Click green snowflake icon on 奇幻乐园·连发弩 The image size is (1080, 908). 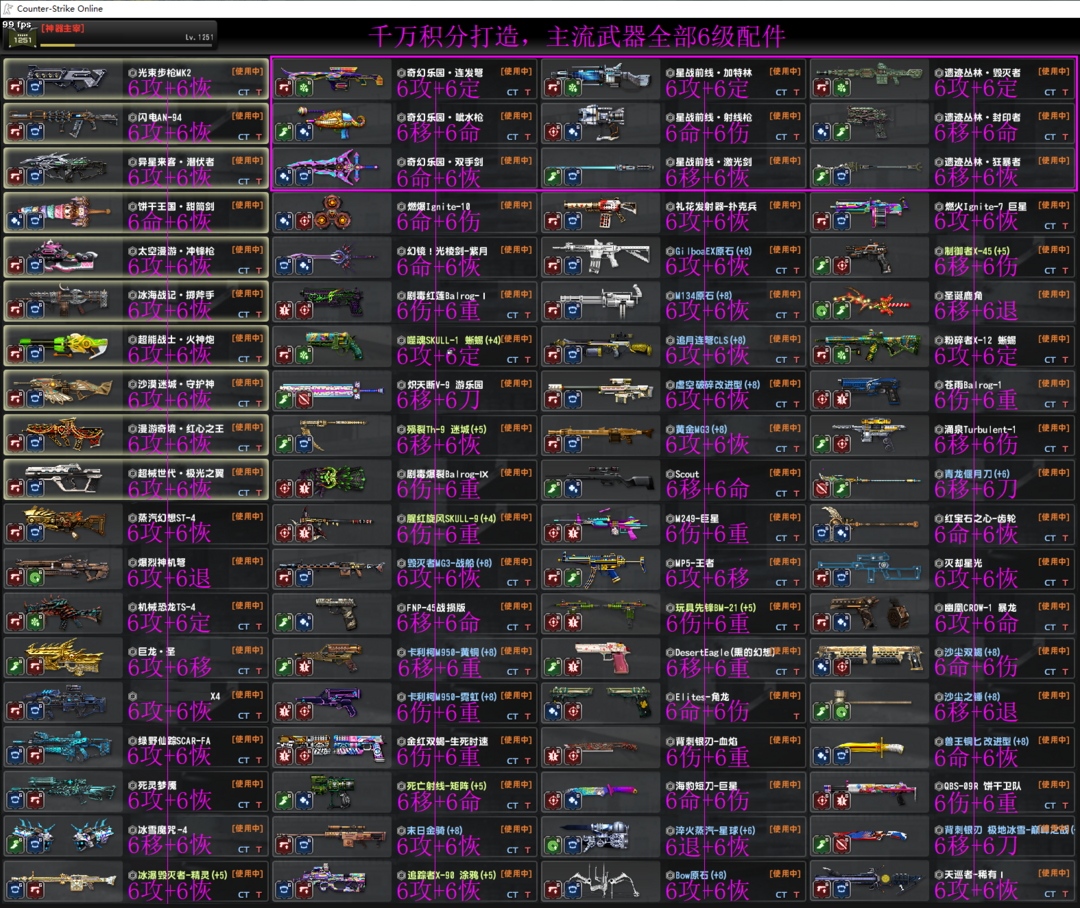click(304, 87)
